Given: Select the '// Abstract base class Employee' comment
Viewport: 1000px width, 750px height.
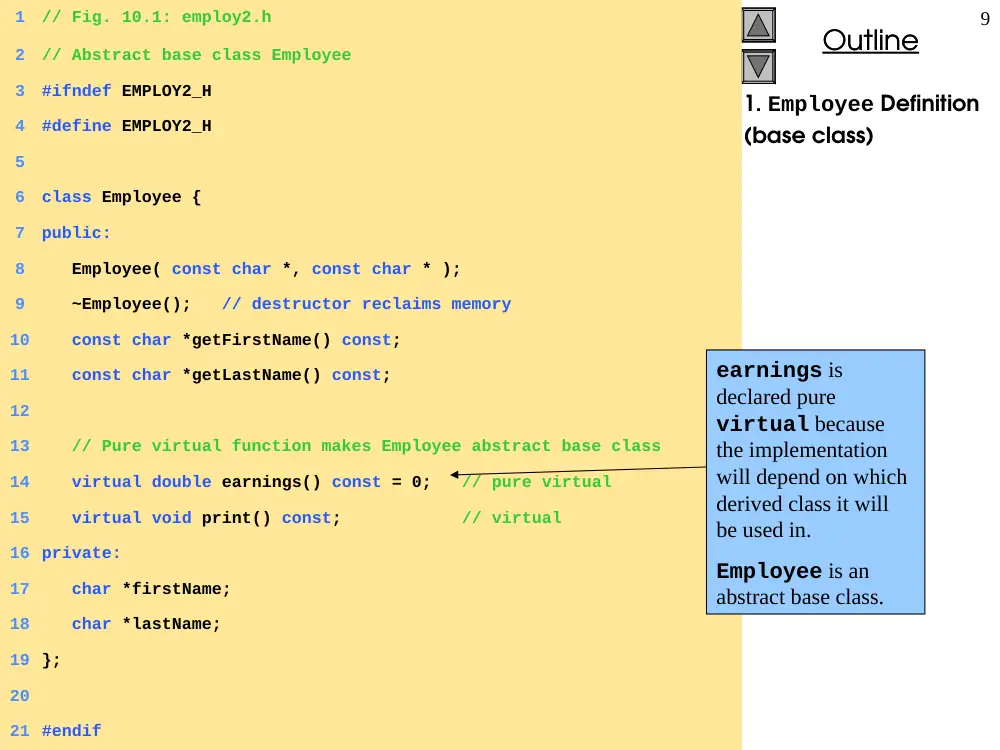Looking at the screenshot, I should (x=196, y=55).
